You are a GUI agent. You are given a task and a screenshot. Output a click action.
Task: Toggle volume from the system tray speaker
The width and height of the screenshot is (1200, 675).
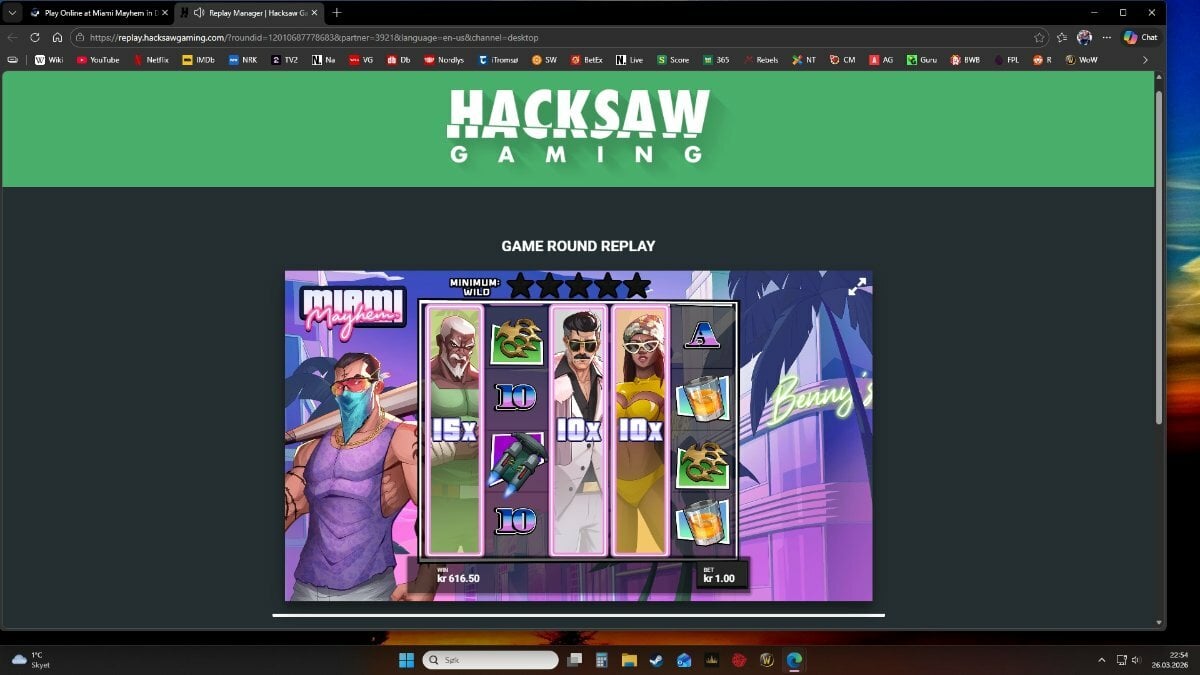coord(1137,660)
